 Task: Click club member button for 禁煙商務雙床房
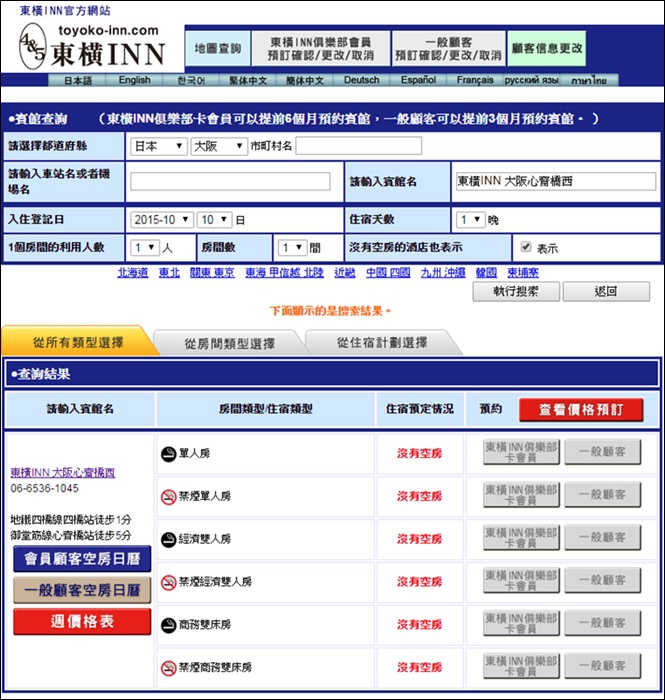(521, 667)
